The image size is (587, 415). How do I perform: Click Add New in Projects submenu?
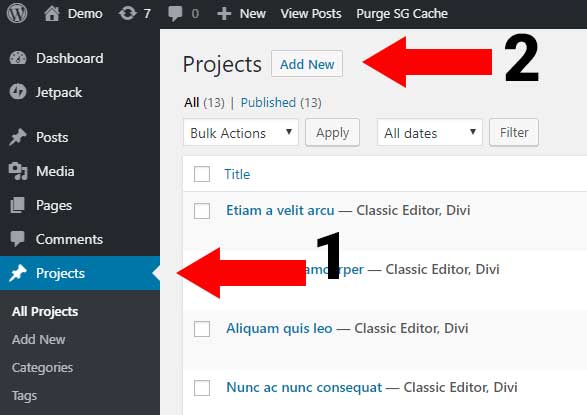(x=39, y=339)
